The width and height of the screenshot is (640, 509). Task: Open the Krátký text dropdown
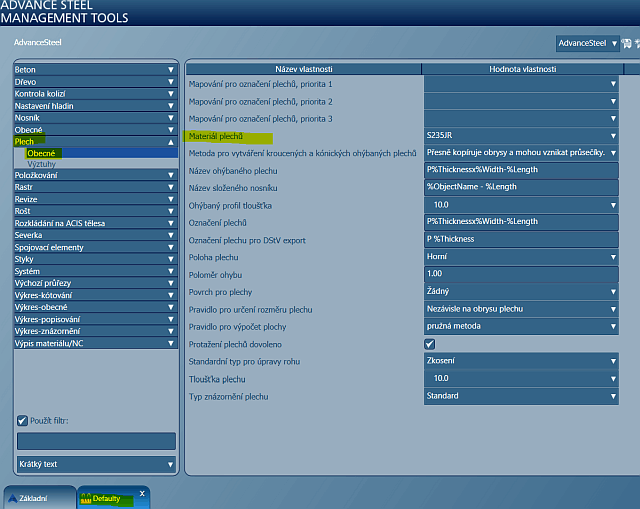[x=96, y=464]
